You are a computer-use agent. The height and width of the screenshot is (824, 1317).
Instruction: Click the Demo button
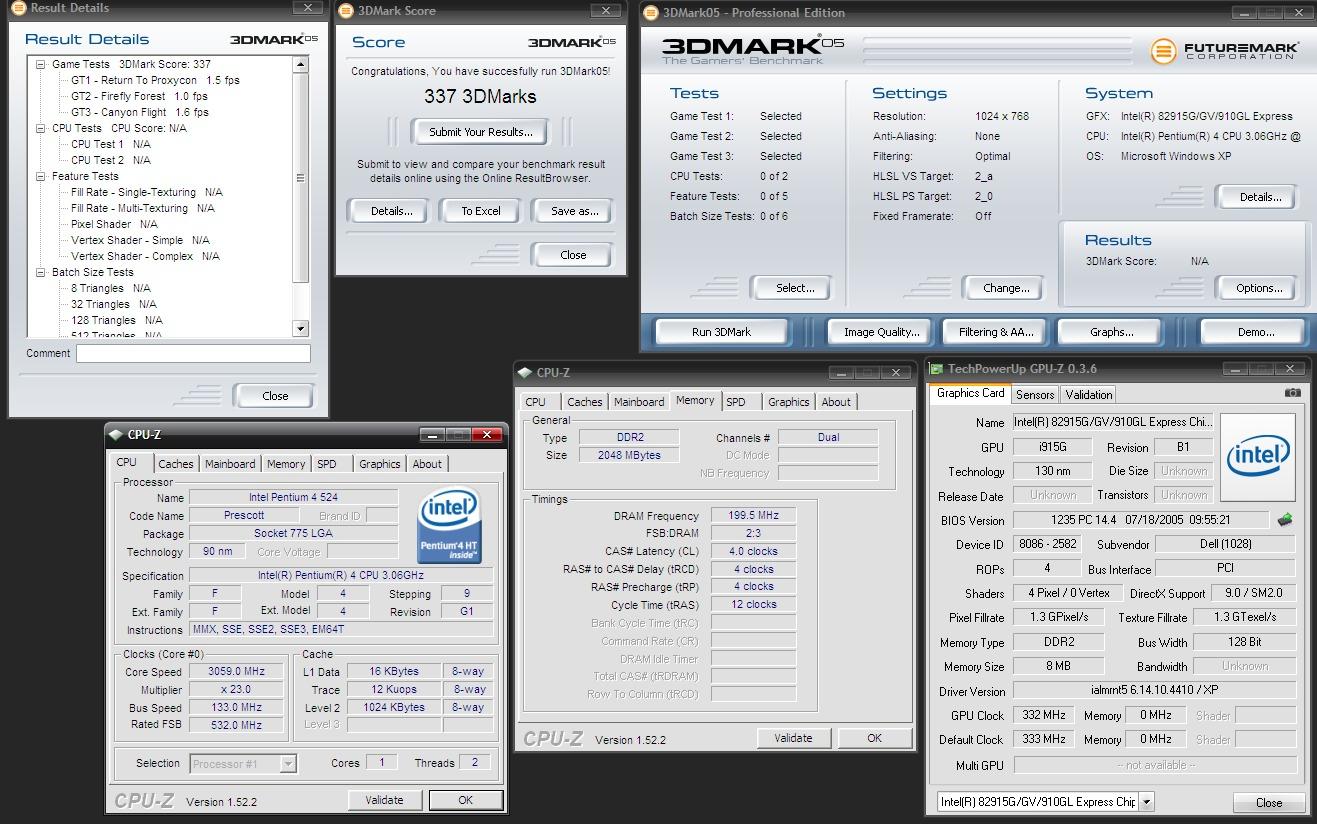(x=1255, y=332)
